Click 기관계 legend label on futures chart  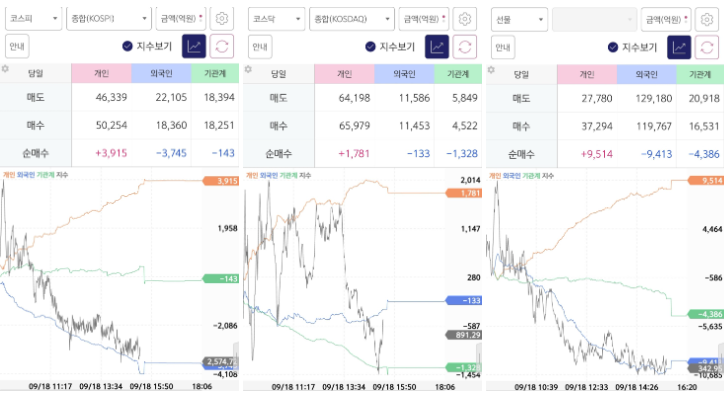pyautogui.click(x=531, y=176)
